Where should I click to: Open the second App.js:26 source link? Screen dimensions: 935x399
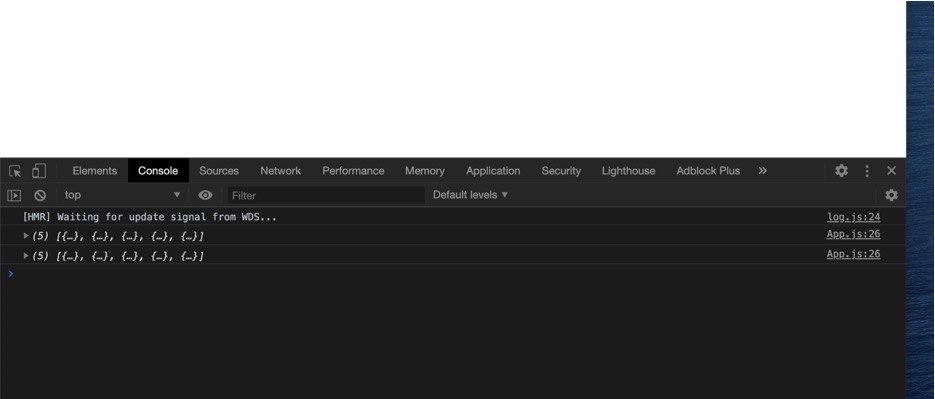coord(853,254)
